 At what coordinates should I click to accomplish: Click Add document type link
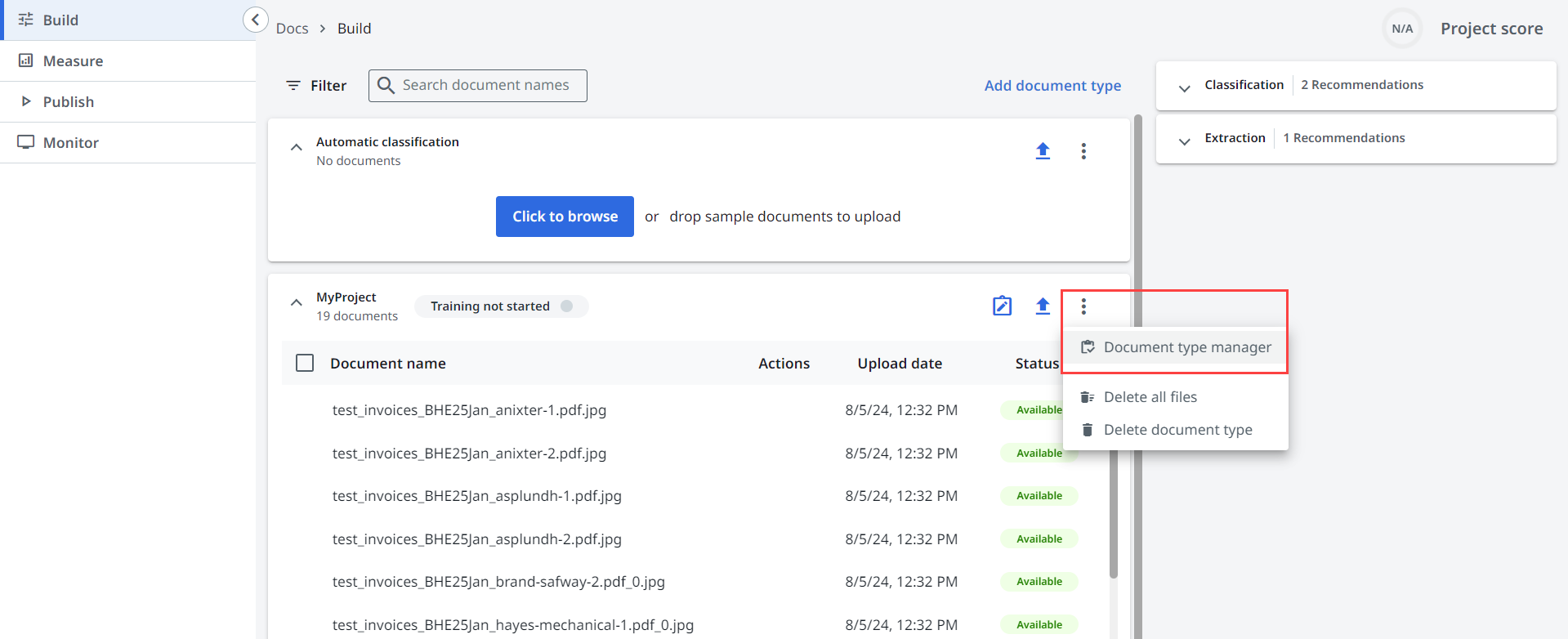[x=1052, y=86]
